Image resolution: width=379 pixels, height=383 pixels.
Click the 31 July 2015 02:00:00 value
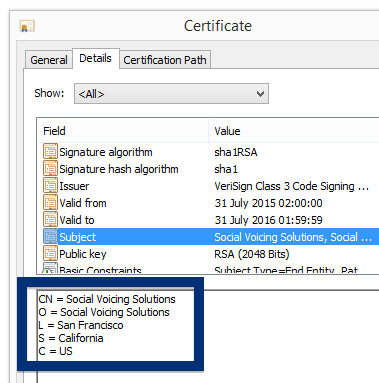(x=268, y=203)
